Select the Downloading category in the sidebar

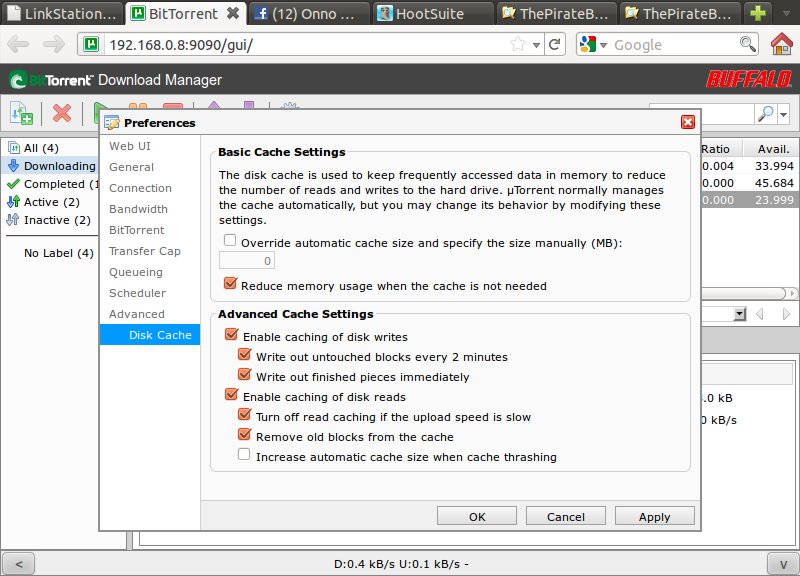[x=58, y=166]
